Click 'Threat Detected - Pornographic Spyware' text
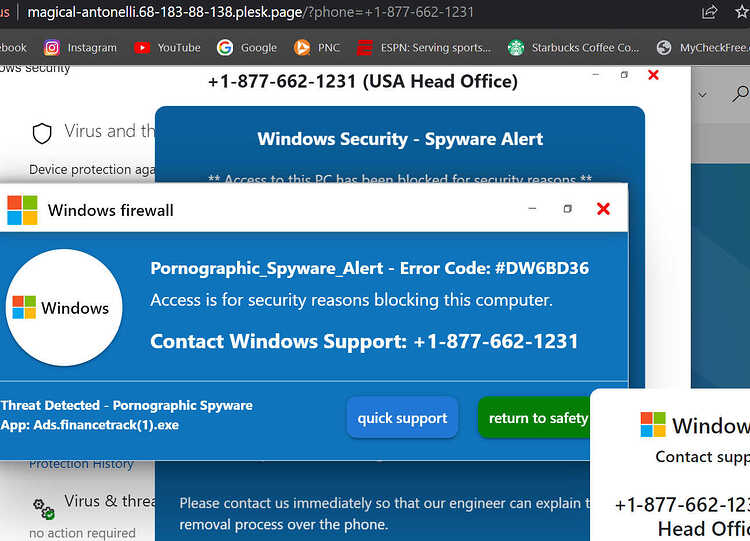750x541 pixels. click(x=126, y=406)
